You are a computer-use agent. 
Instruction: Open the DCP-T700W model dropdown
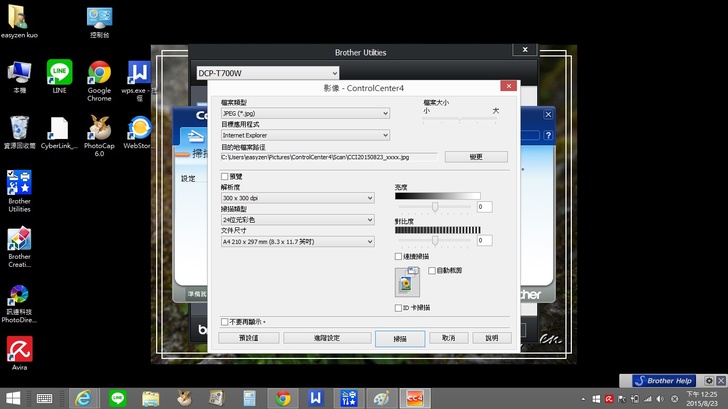pos(265,72)
